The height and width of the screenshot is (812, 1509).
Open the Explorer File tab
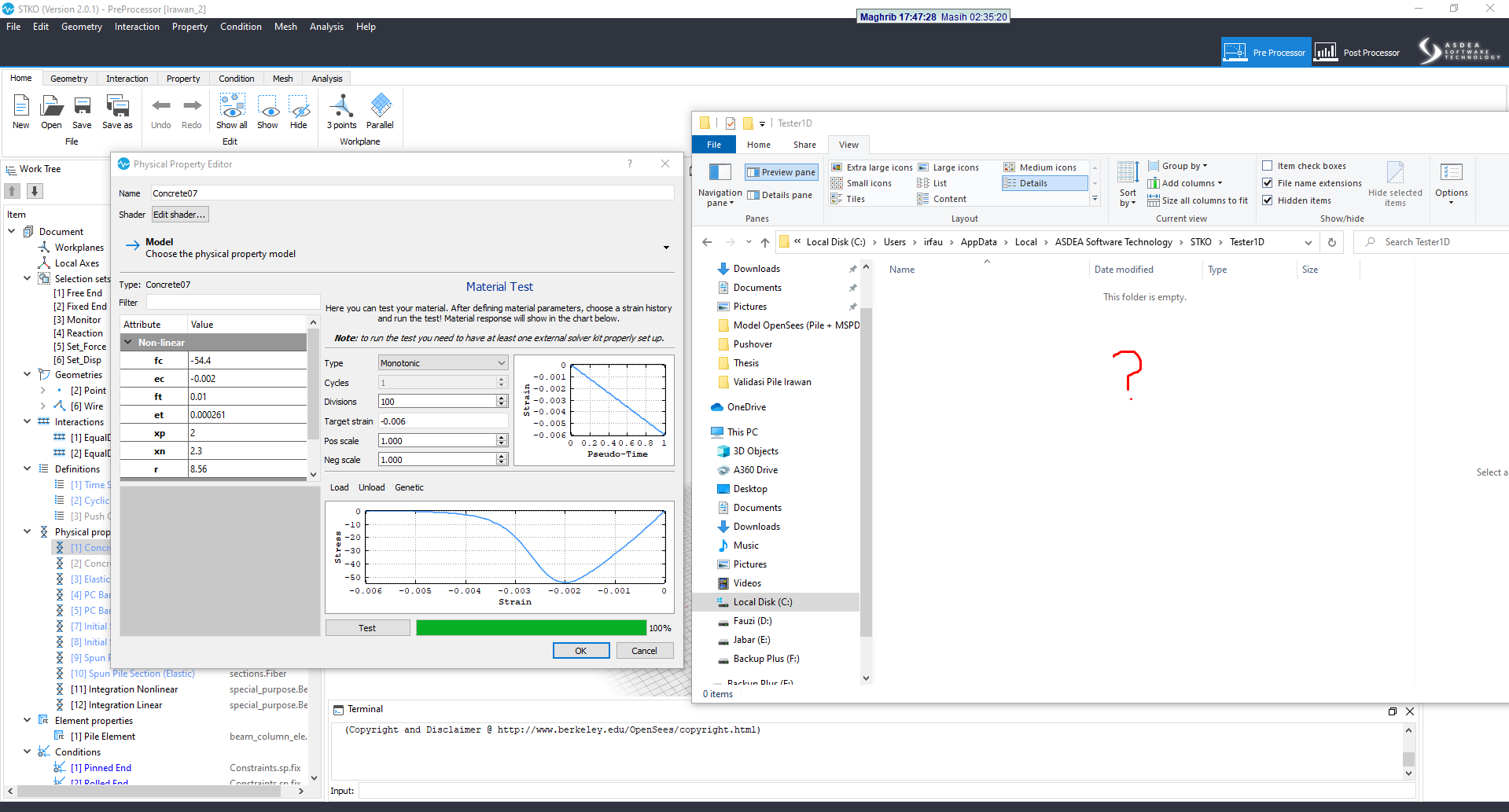[714, 145]
